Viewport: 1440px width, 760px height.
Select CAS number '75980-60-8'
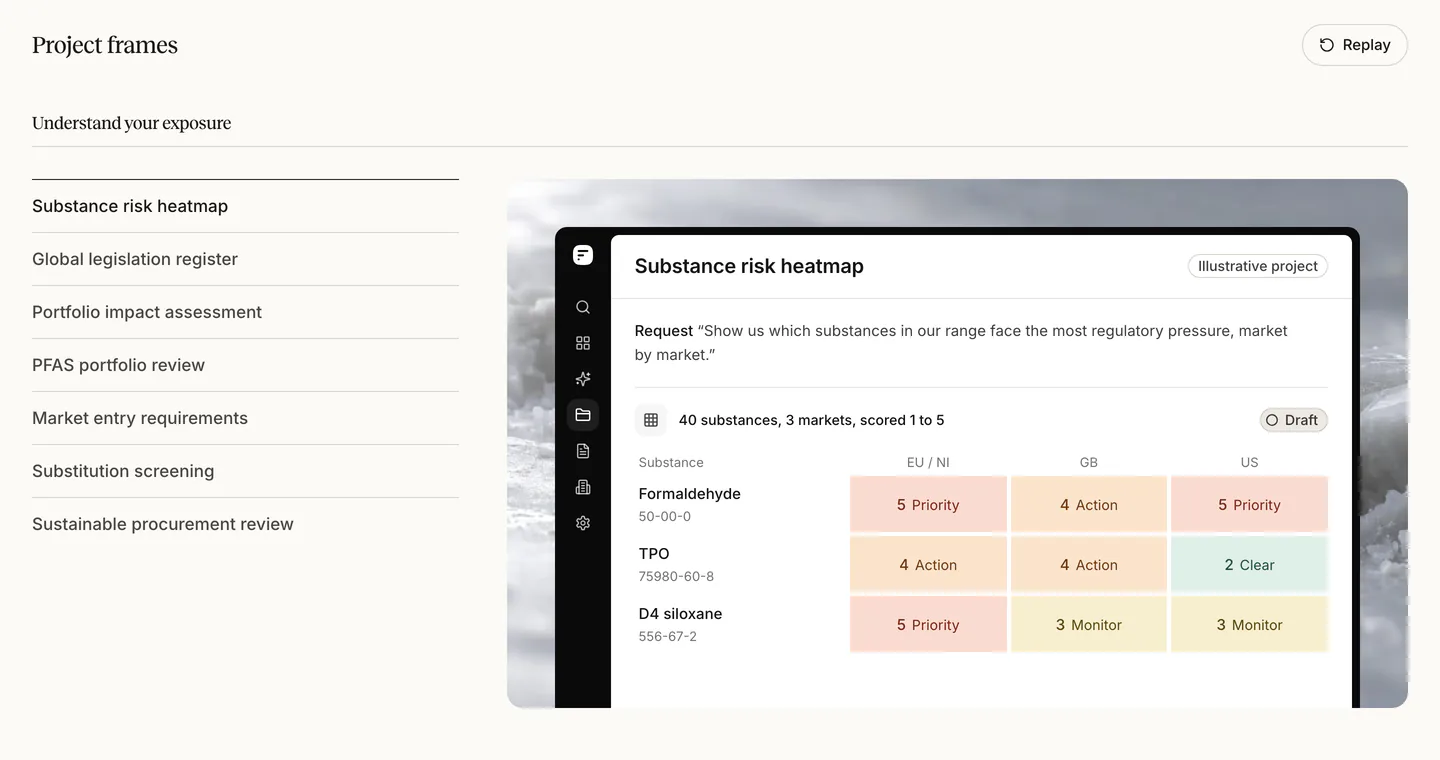click(x=676, y=576)
